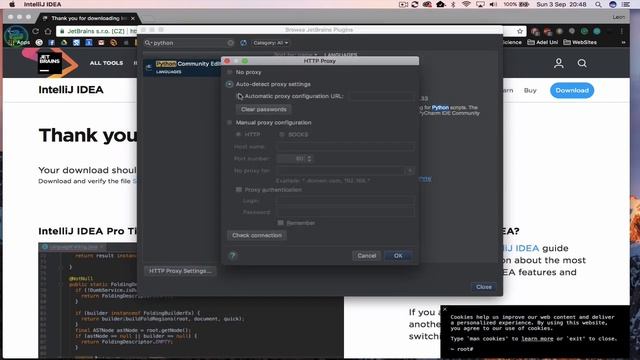Follow the learn more cookies link
The height and width of the screenshot is (360, 640).
pos(537,339)
